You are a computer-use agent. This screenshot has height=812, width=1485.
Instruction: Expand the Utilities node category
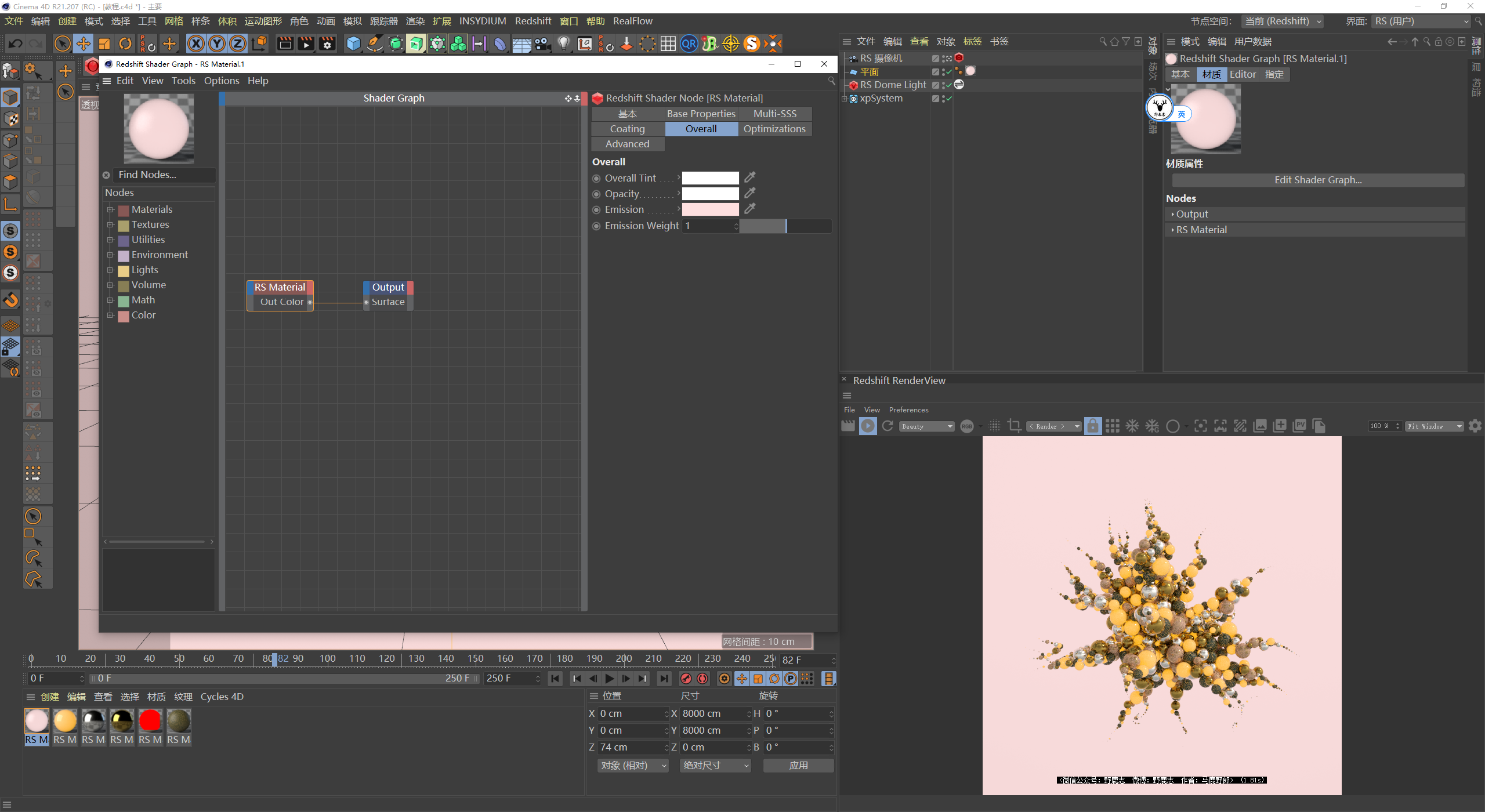110,240
